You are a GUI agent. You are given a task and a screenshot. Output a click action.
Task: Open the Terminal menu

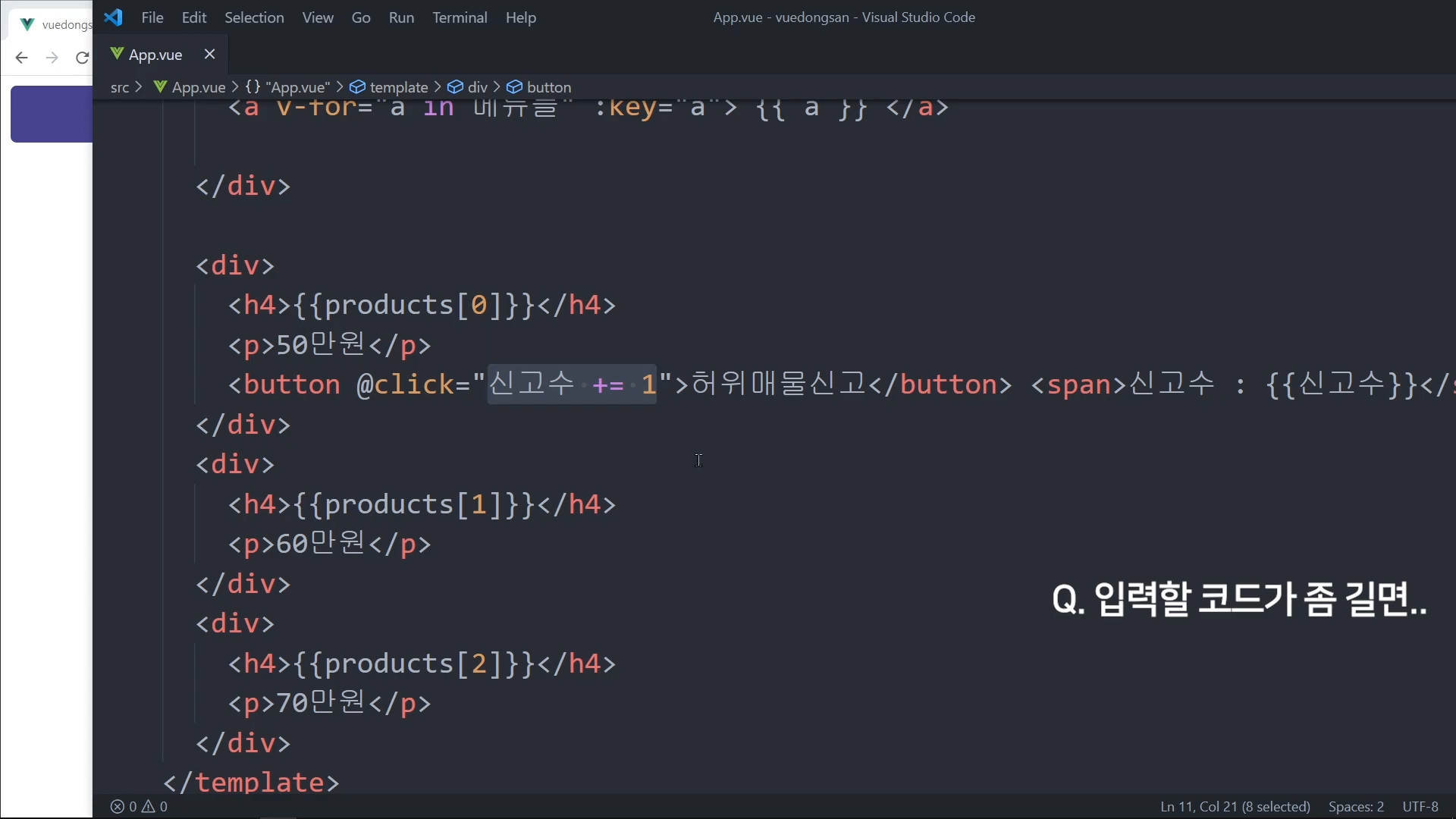pos(460,17)
